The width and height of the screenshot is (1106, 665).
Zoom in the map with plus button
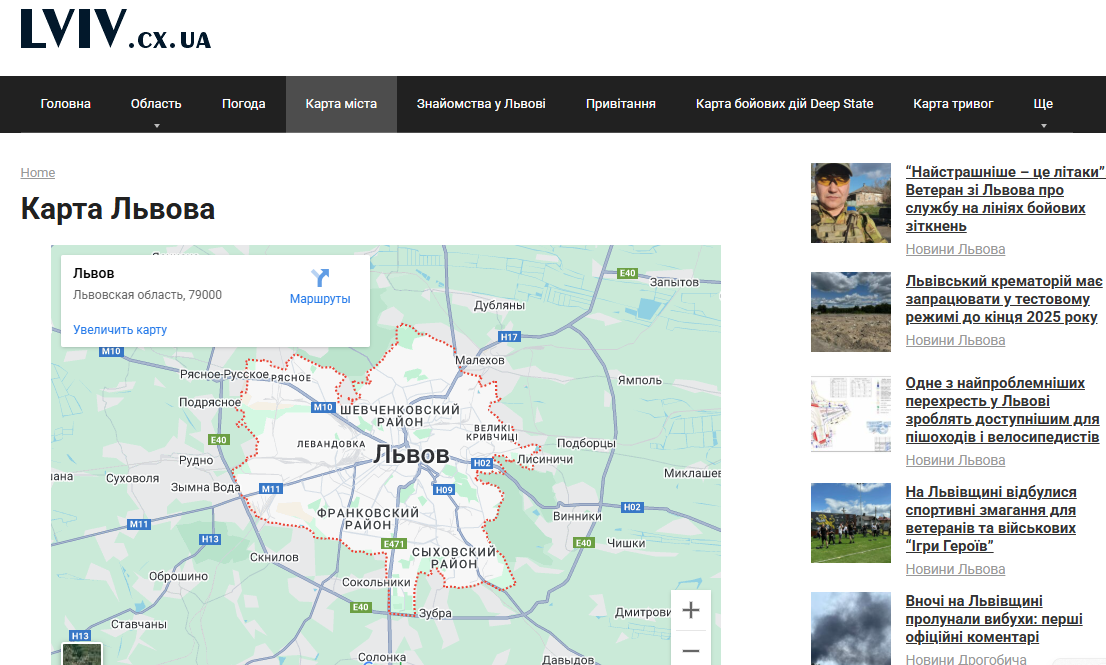691,610
